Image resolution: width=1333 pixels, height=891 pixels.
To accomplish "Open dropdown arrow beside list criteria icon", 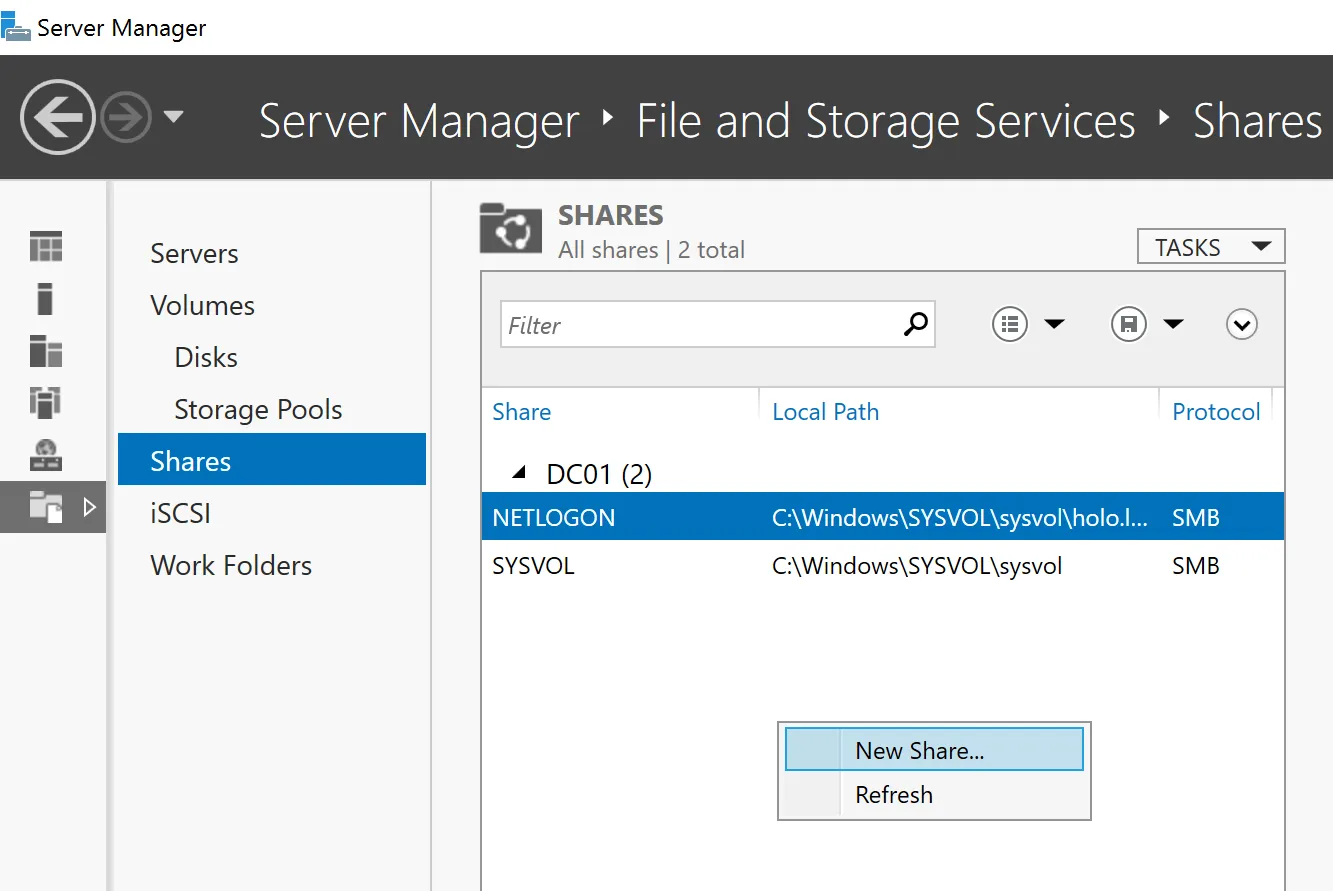I will [x=1054, y=324].
